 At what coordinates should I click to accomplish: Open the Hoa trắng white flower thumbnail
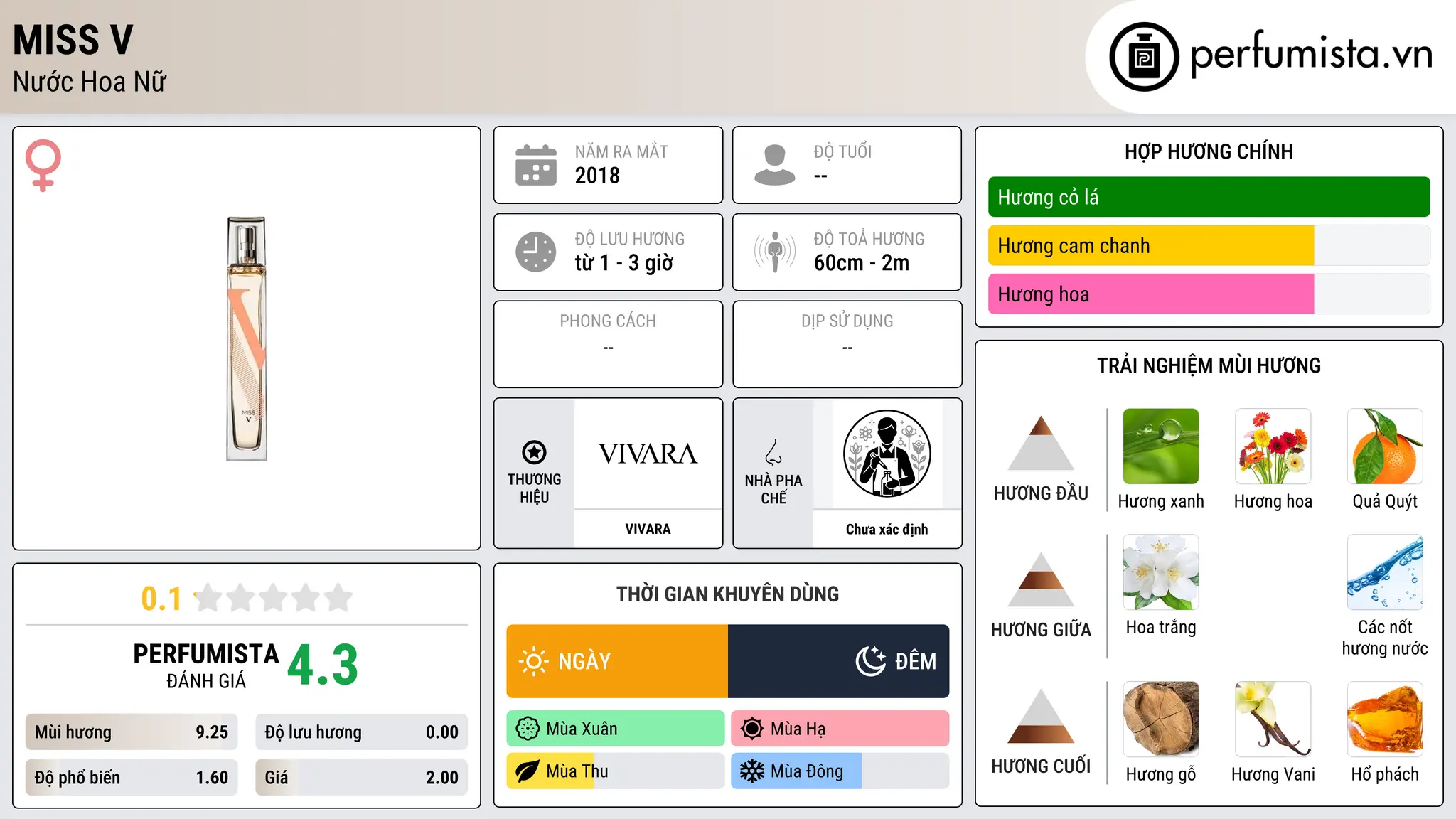click(1161, 572)
